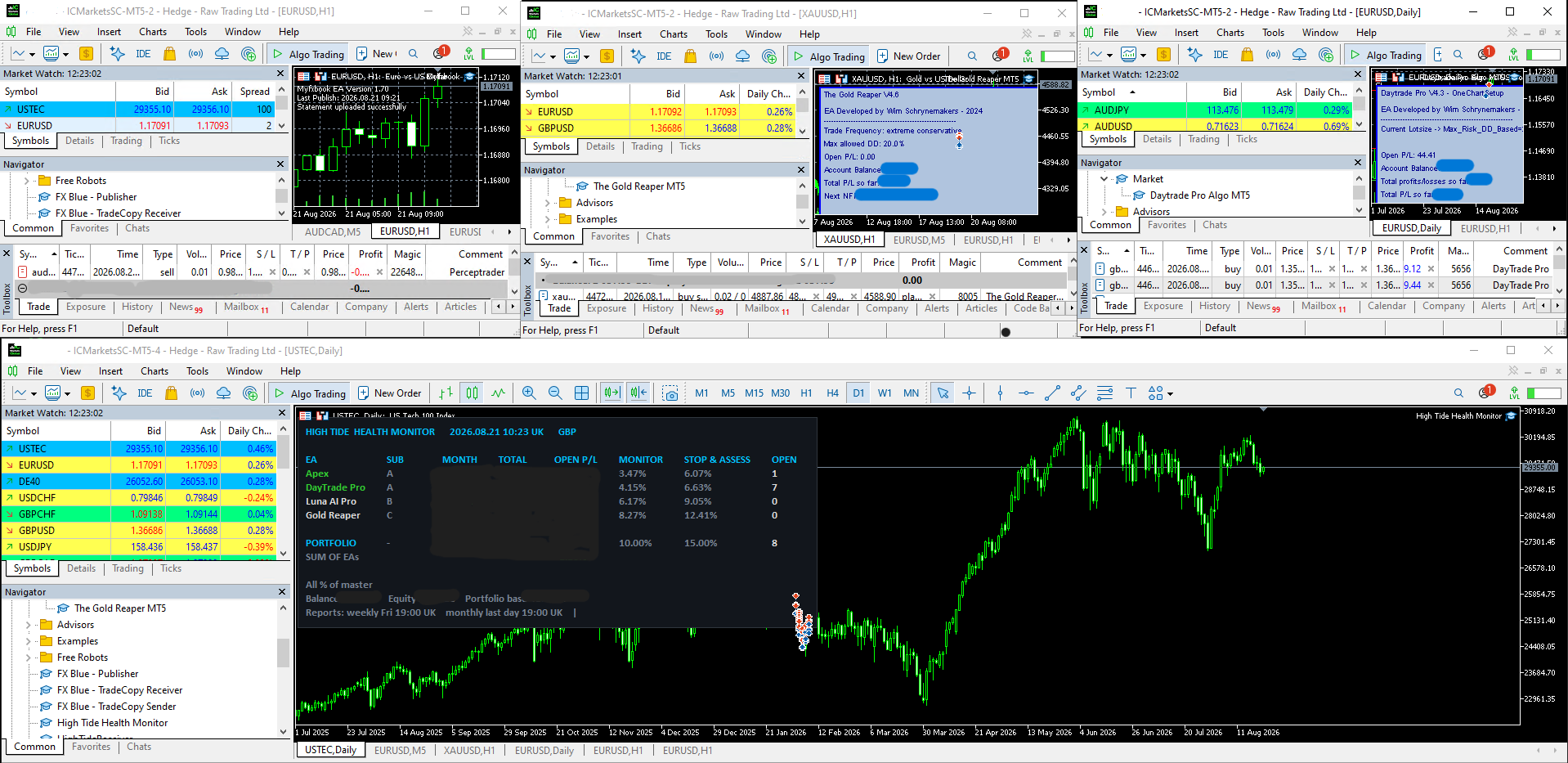Switch chart to bar chart mode

446,393
